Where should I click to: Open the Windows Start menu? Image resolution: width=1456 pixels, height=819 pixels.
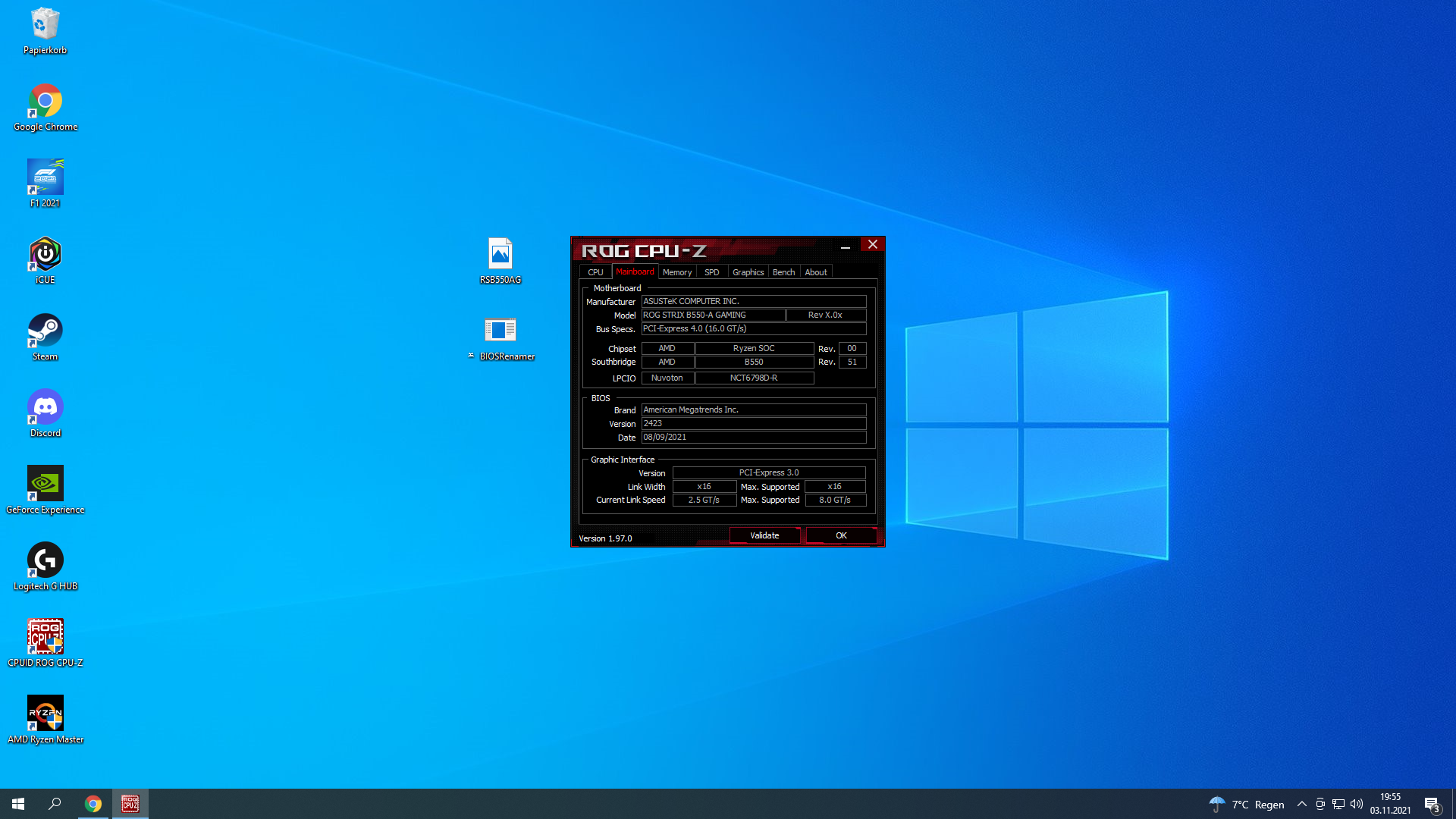pos(18,804)
